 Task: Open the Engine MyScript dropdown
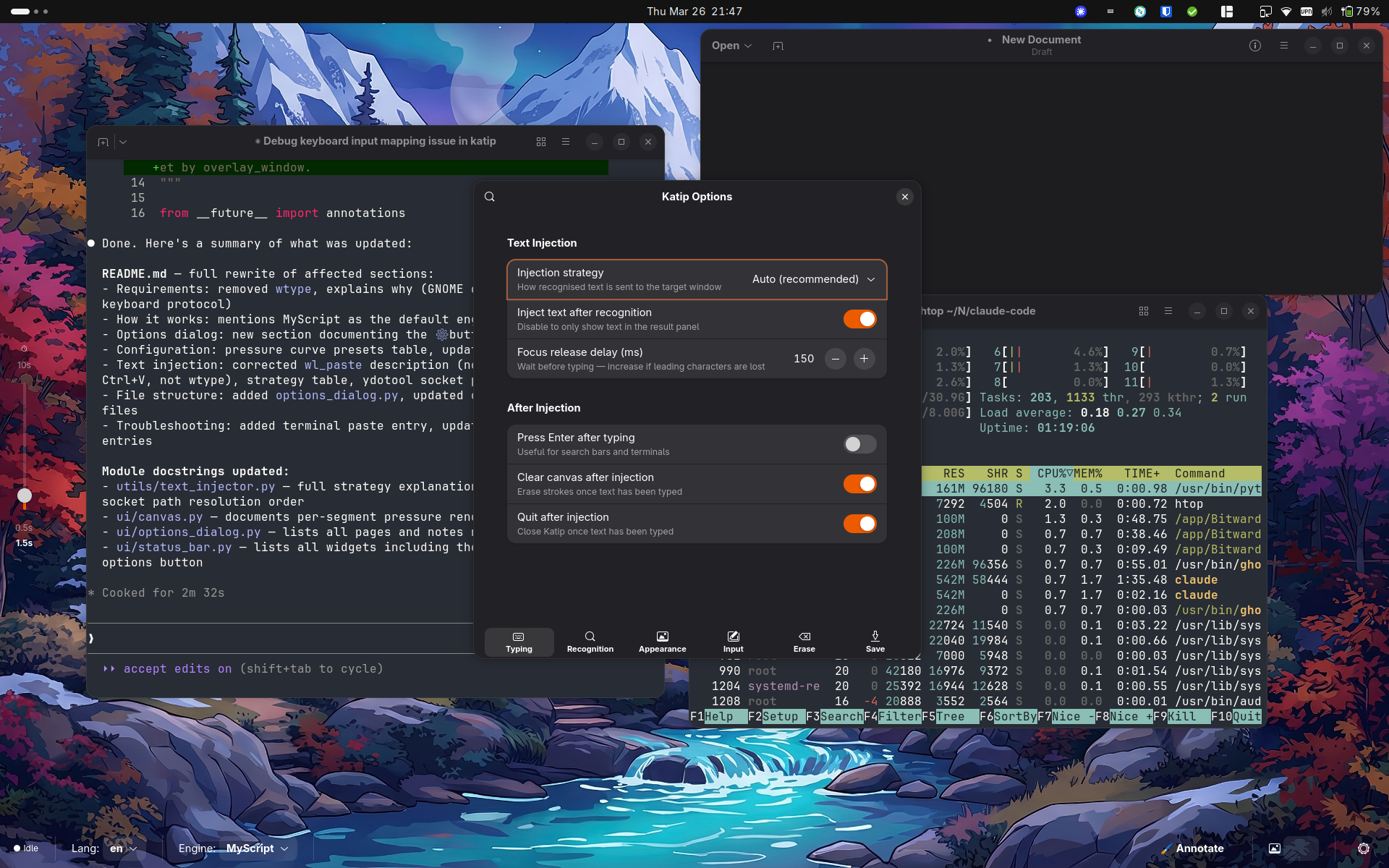point(256,848)
